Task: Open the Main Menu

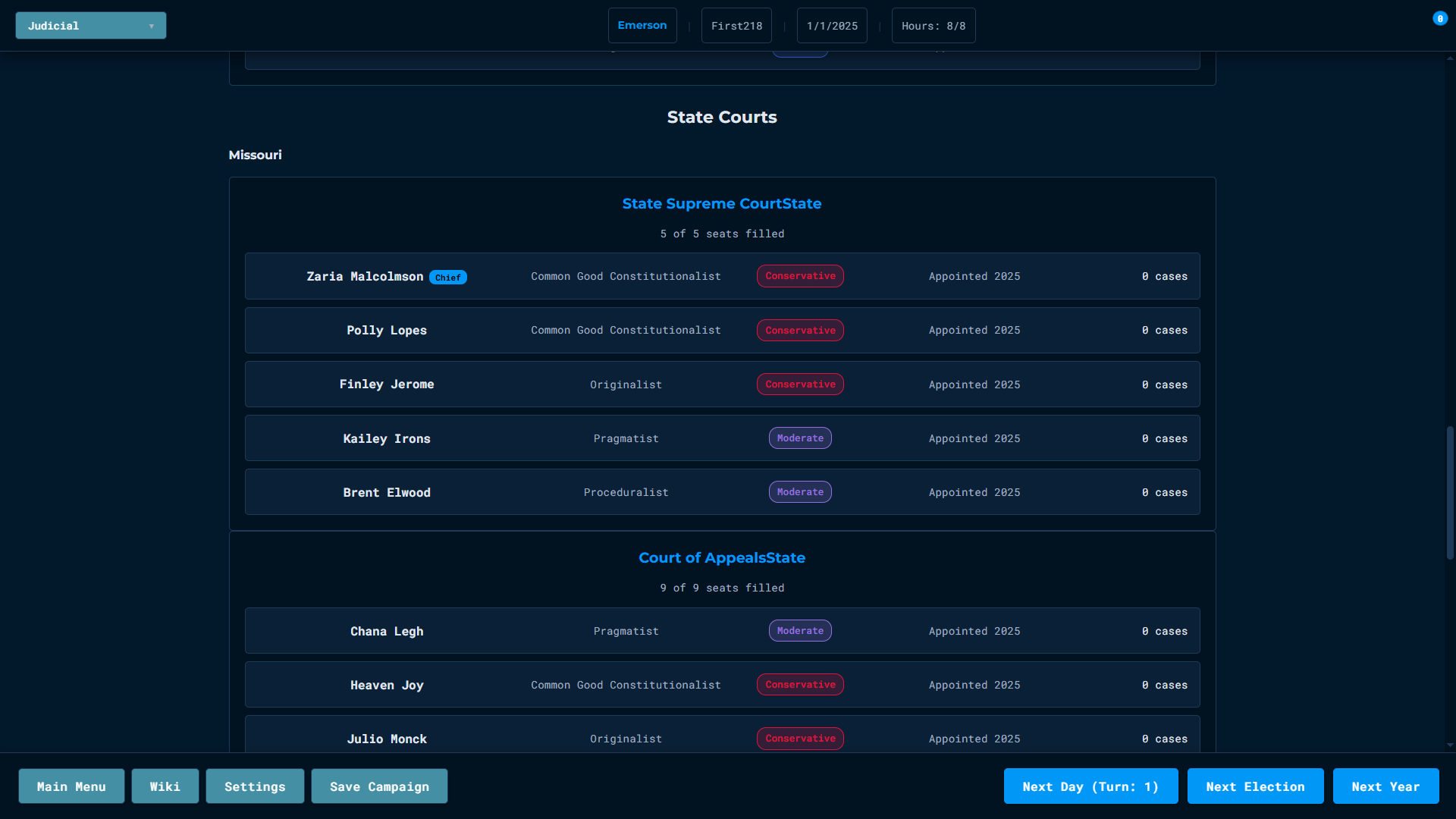Action: 71,786
